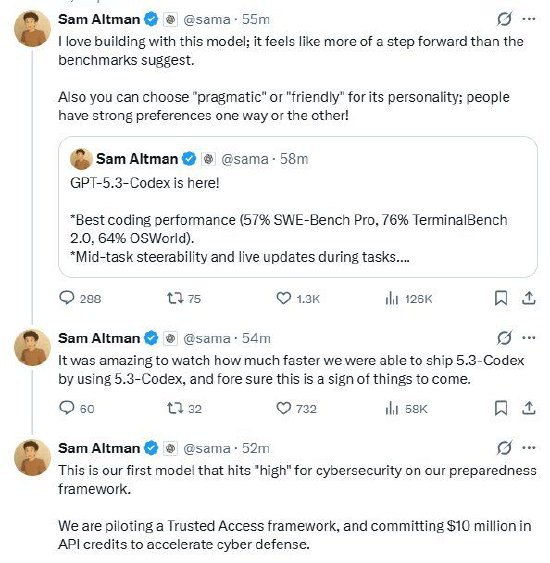Bookmark the 55m tweet about building with model

tap(501, 298)
